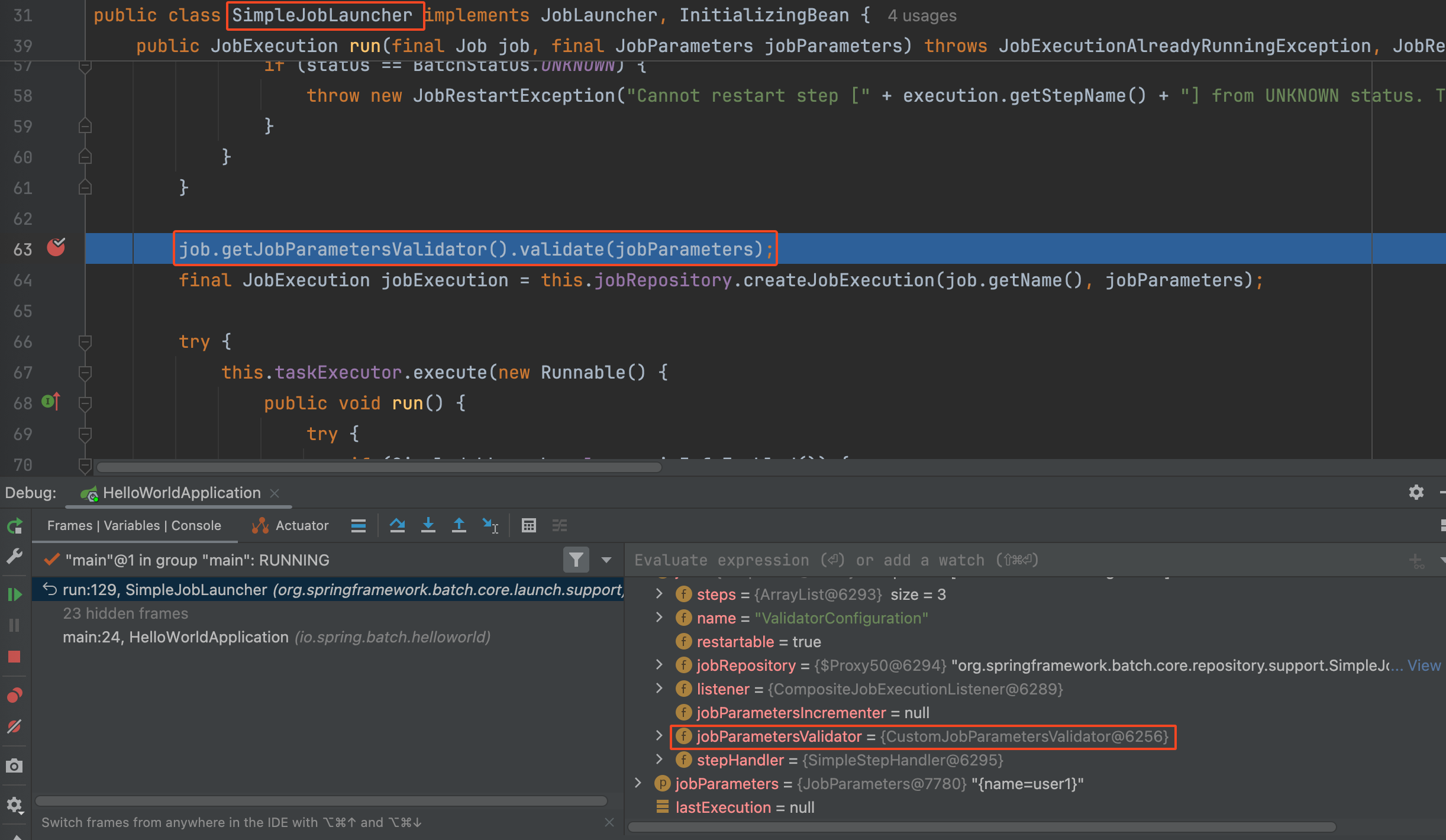Screen dimensions: 1446x840
Task: Toggle the frames filter funnel button
Action: tap(576, 560)
